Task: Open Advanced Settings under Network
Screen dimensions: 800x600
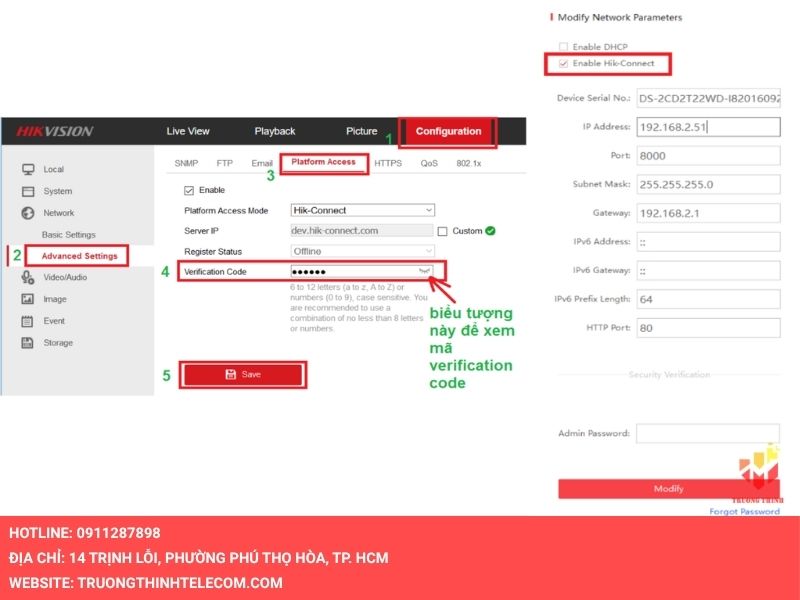Action: coord(80,256)
